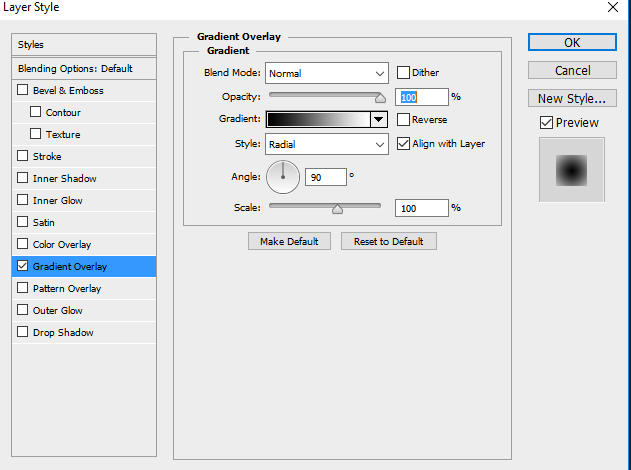Click the Angle value field

tap(326, 177)
